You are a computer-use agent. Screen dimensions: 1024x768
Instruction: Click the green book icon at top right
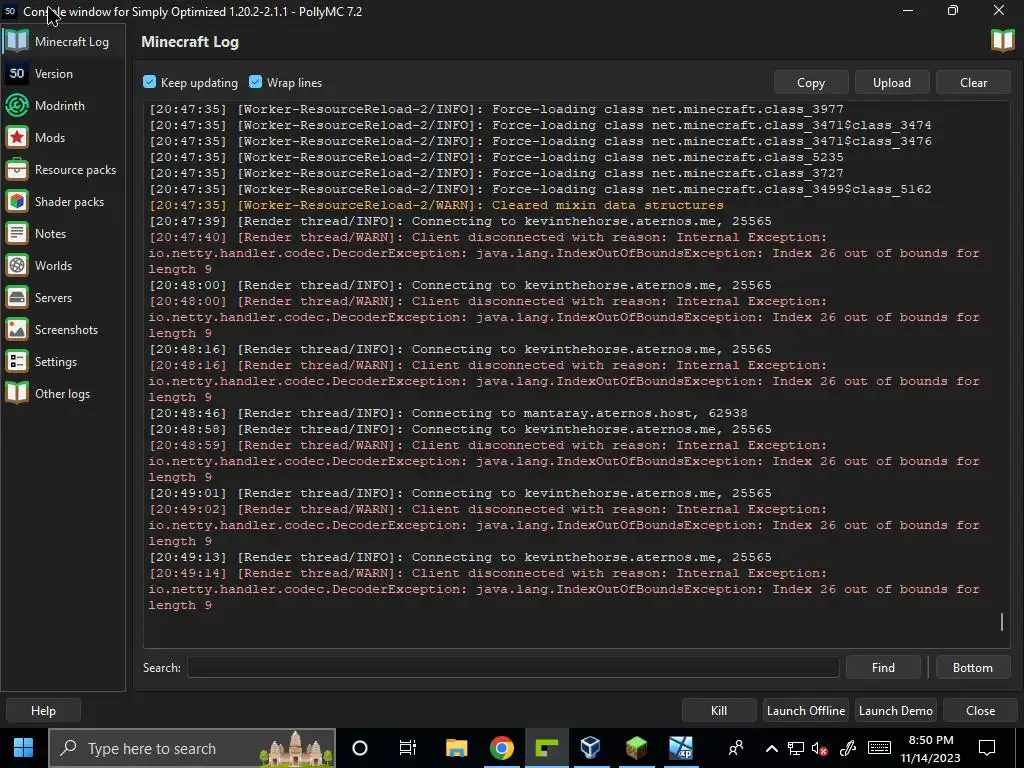point(1002,40)
